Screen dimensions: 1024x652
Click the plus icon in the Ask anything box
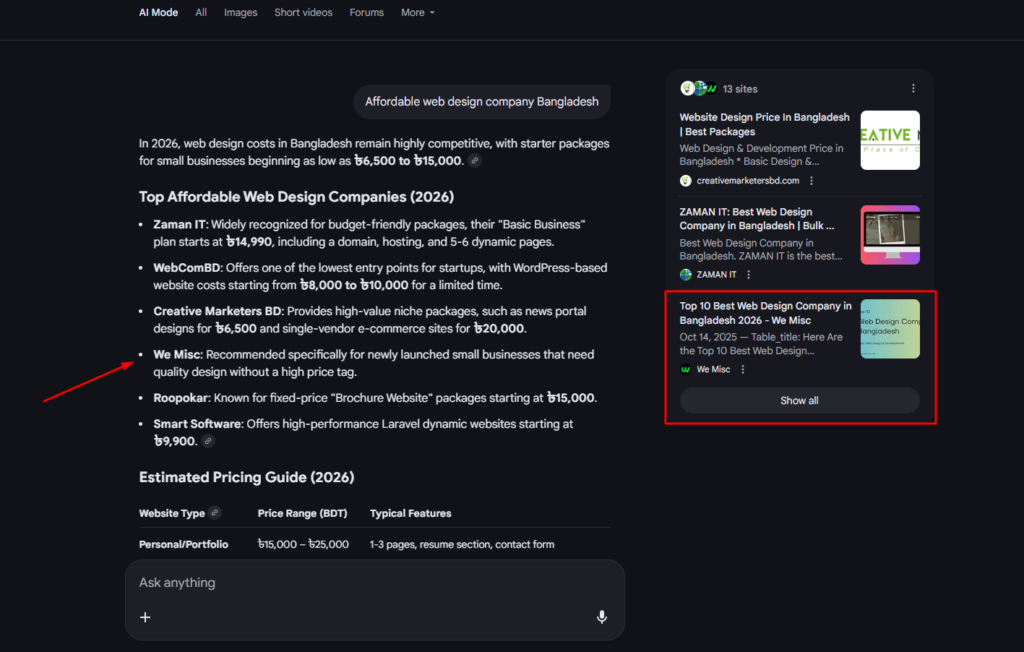[145, 617]
